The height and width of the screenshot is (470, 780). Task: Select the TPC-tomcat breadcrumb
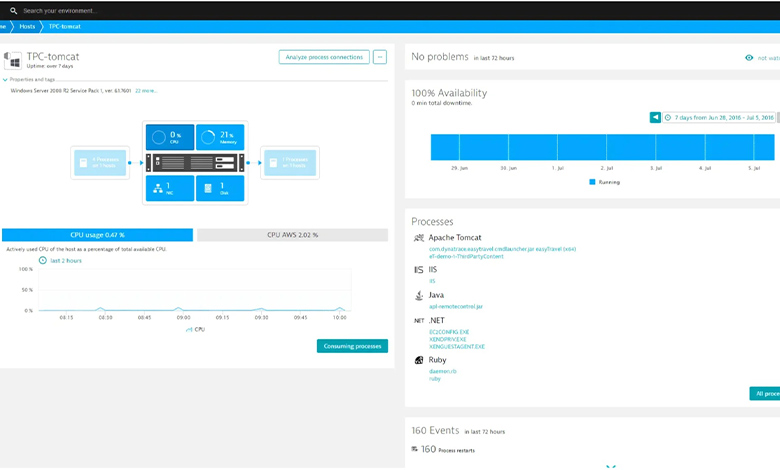(65, 26)
